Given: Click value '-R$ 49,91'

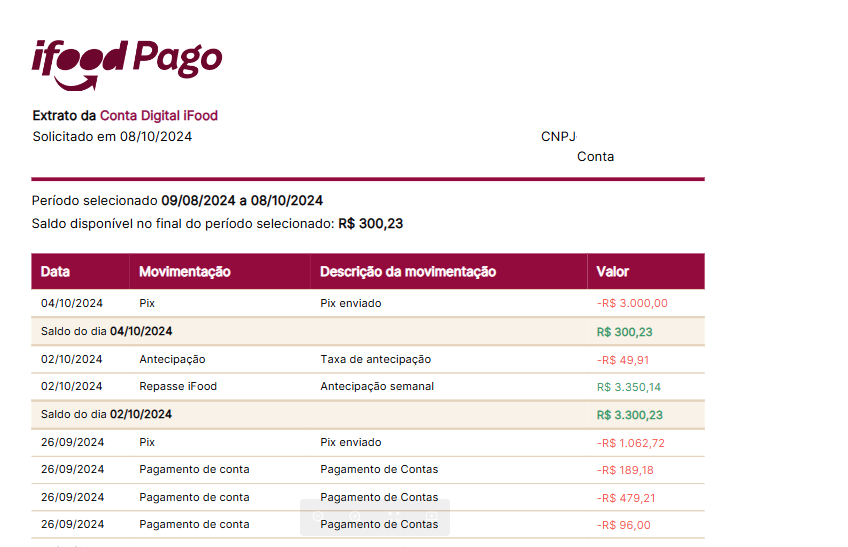Looking at the screenshot, I should [x=623, y=360].
